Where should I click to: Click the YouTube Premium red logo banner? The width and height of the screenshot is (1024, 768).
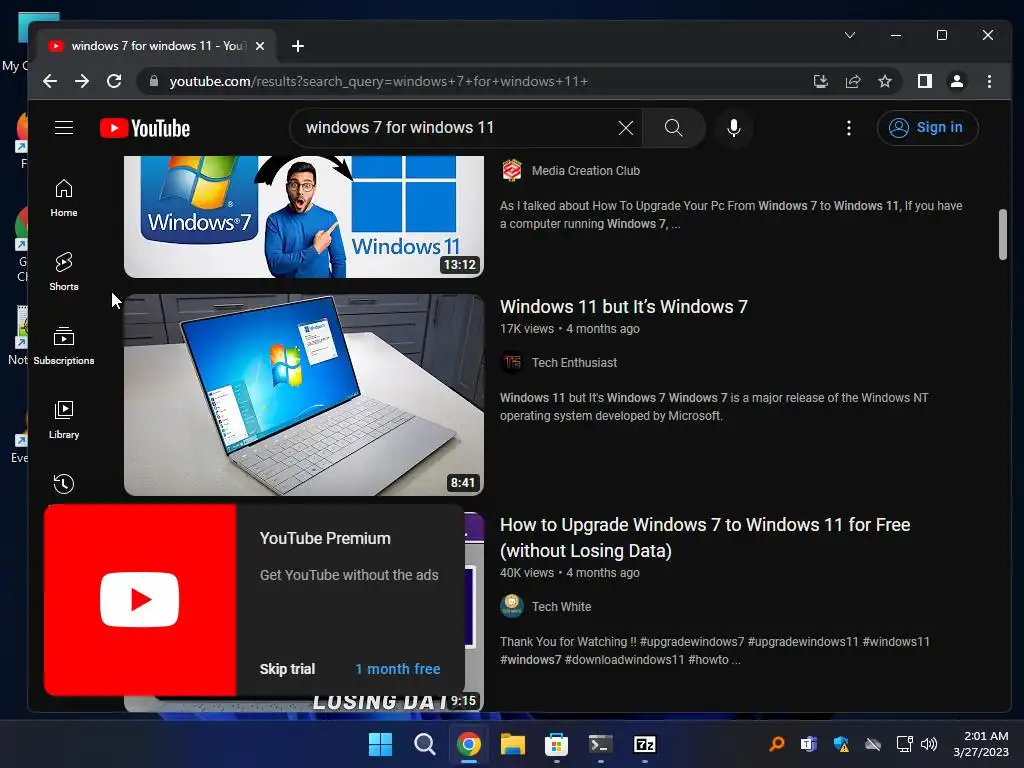140,600
